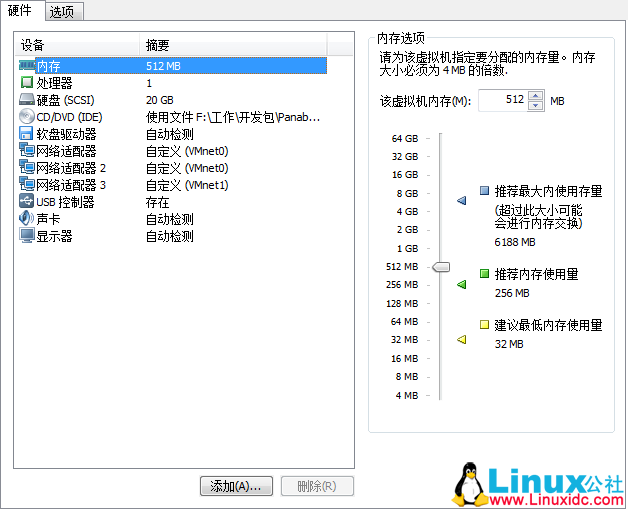Select the USB 控制器 icon
Screen dimensions: 628x510
[27, 202]
